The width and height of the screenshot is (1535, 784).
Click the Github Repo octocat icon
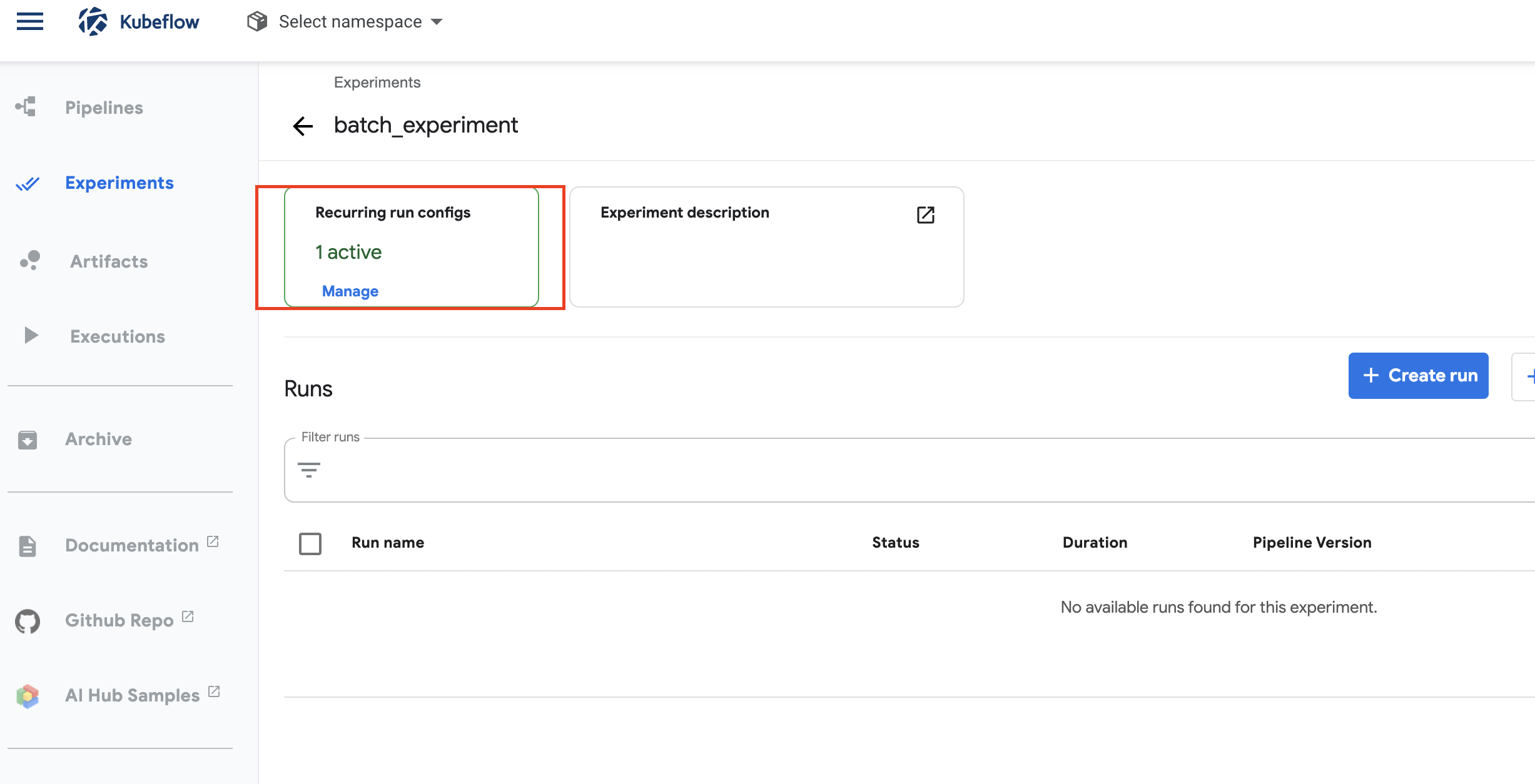(x=28, y=621)
